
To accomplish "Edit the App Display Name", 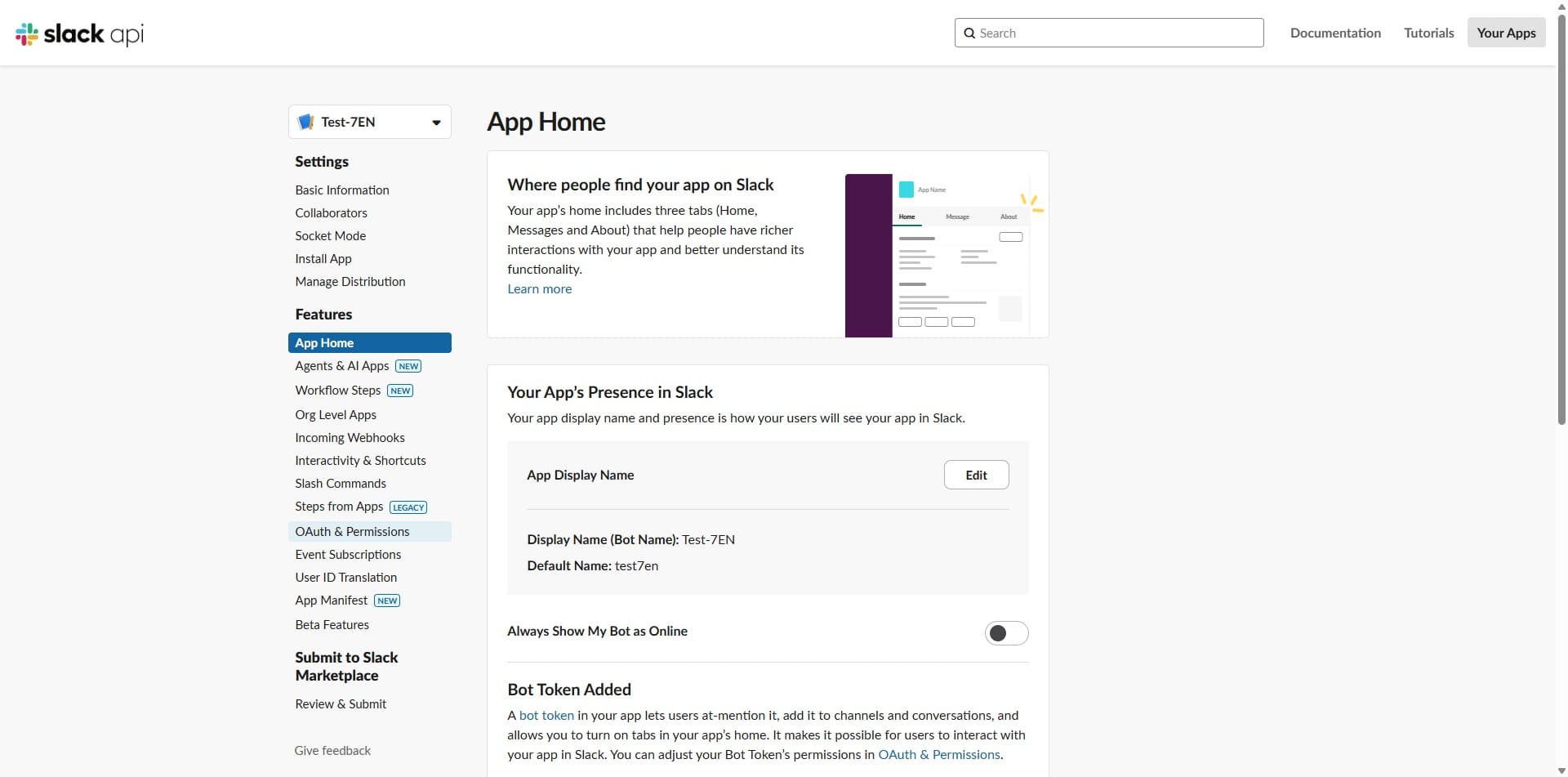I will click(x=976, y=475).
